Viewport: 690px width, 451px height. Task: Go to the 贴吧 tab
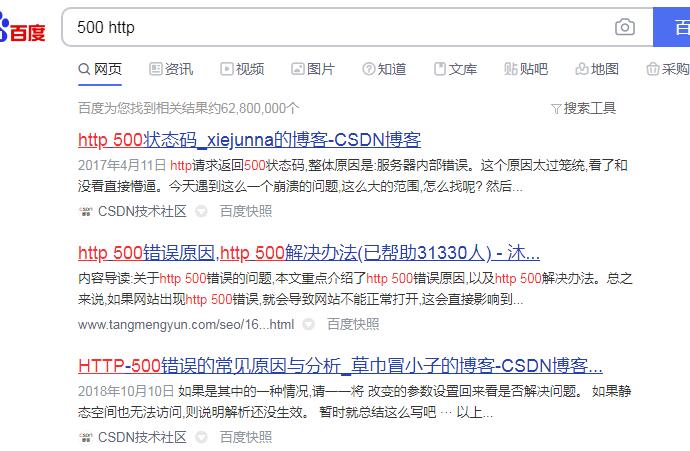(526, 69)
